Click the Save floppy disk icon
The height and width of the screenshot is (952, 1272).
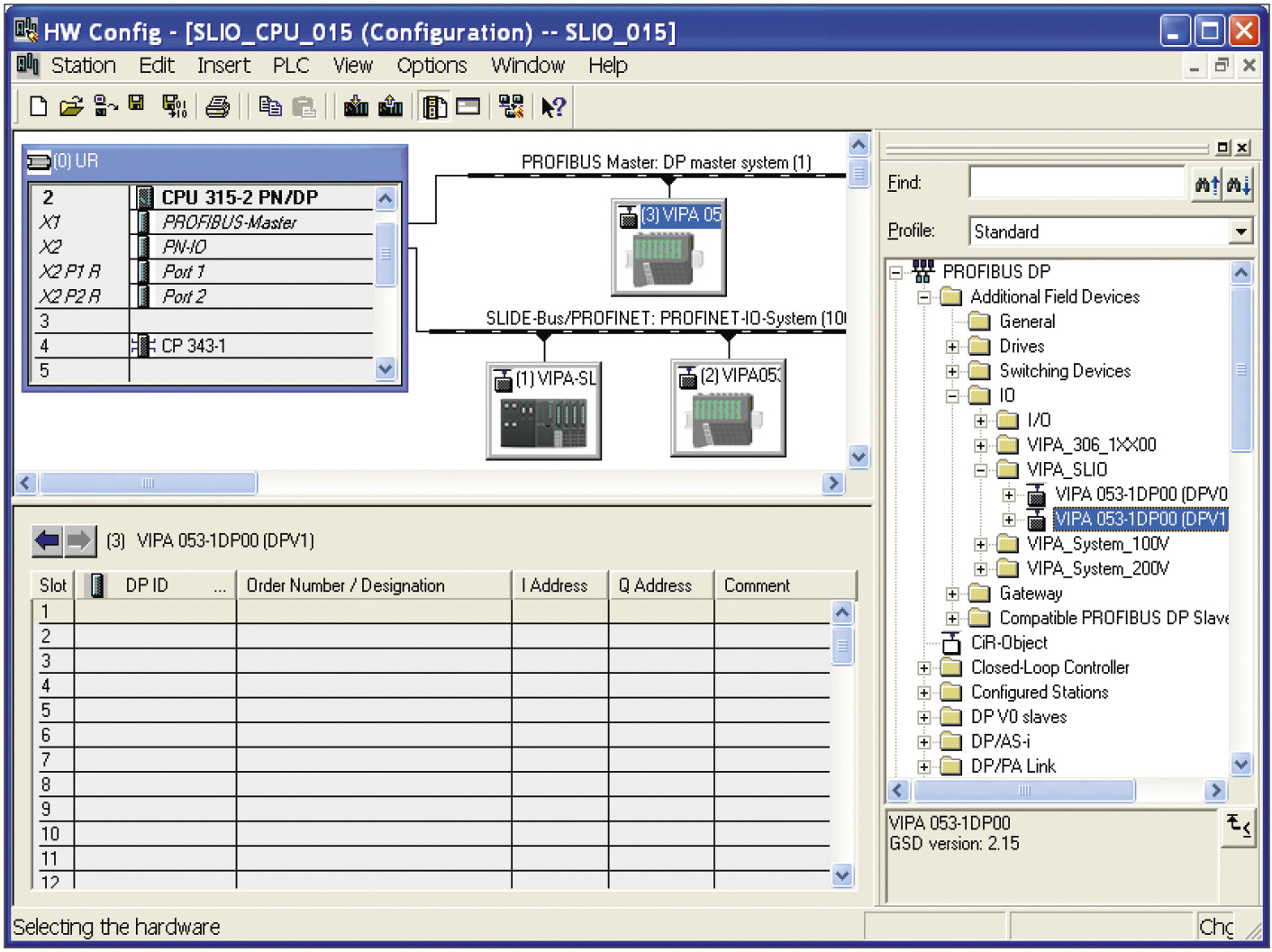136,104
